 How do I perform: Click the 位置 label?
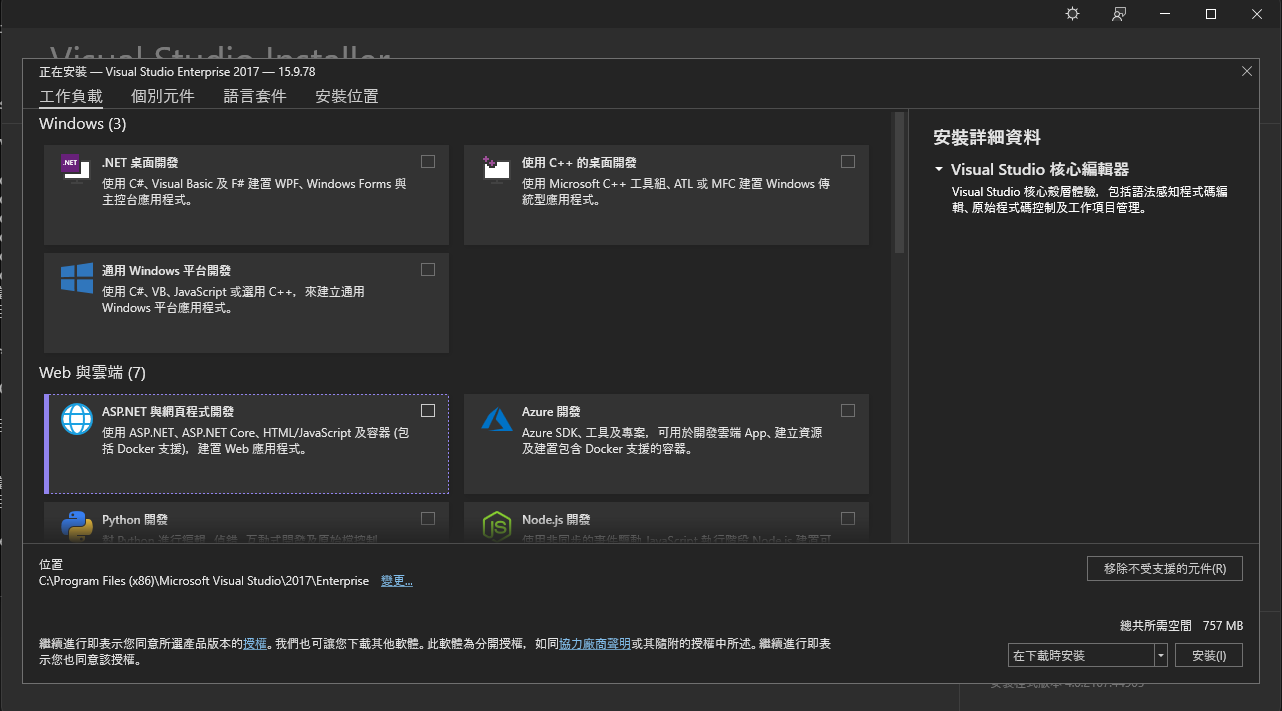point(51,564)
